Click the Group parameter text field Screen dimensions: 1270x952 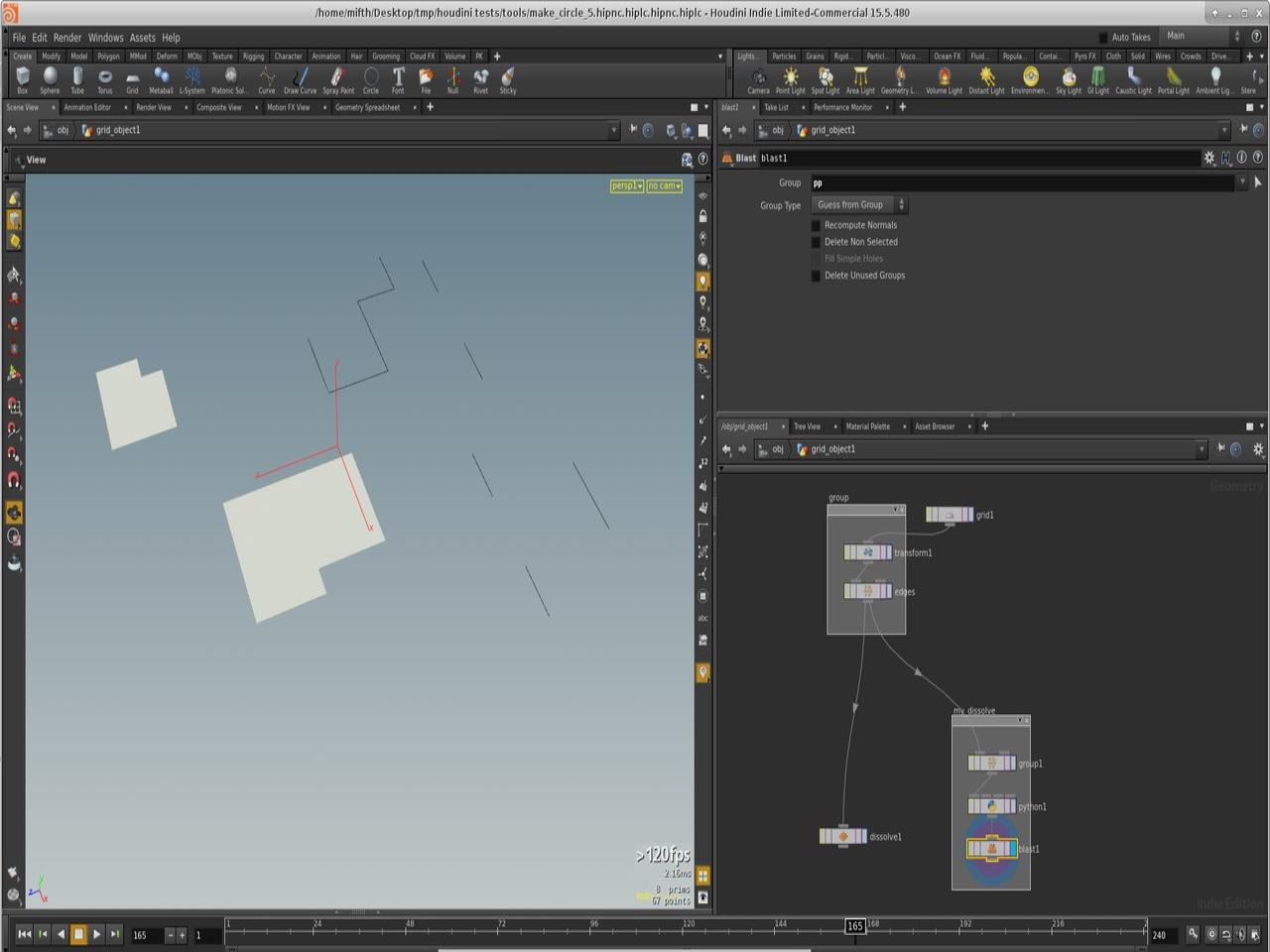[1022, 182]
